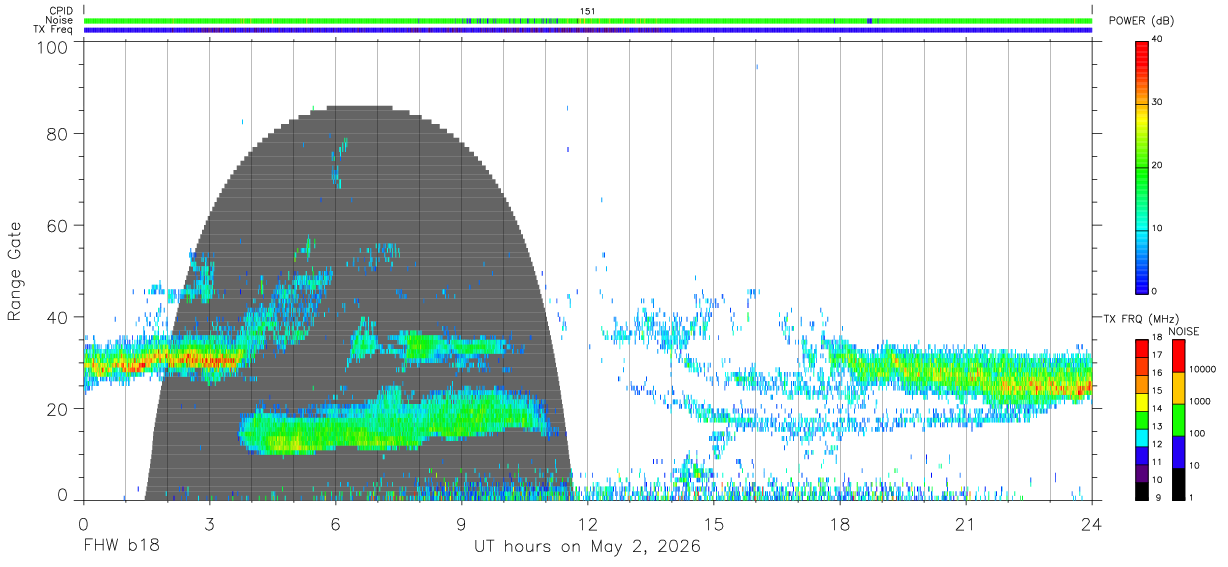Click the POWER (dB) colorbar

click(x=1142, y=166)
